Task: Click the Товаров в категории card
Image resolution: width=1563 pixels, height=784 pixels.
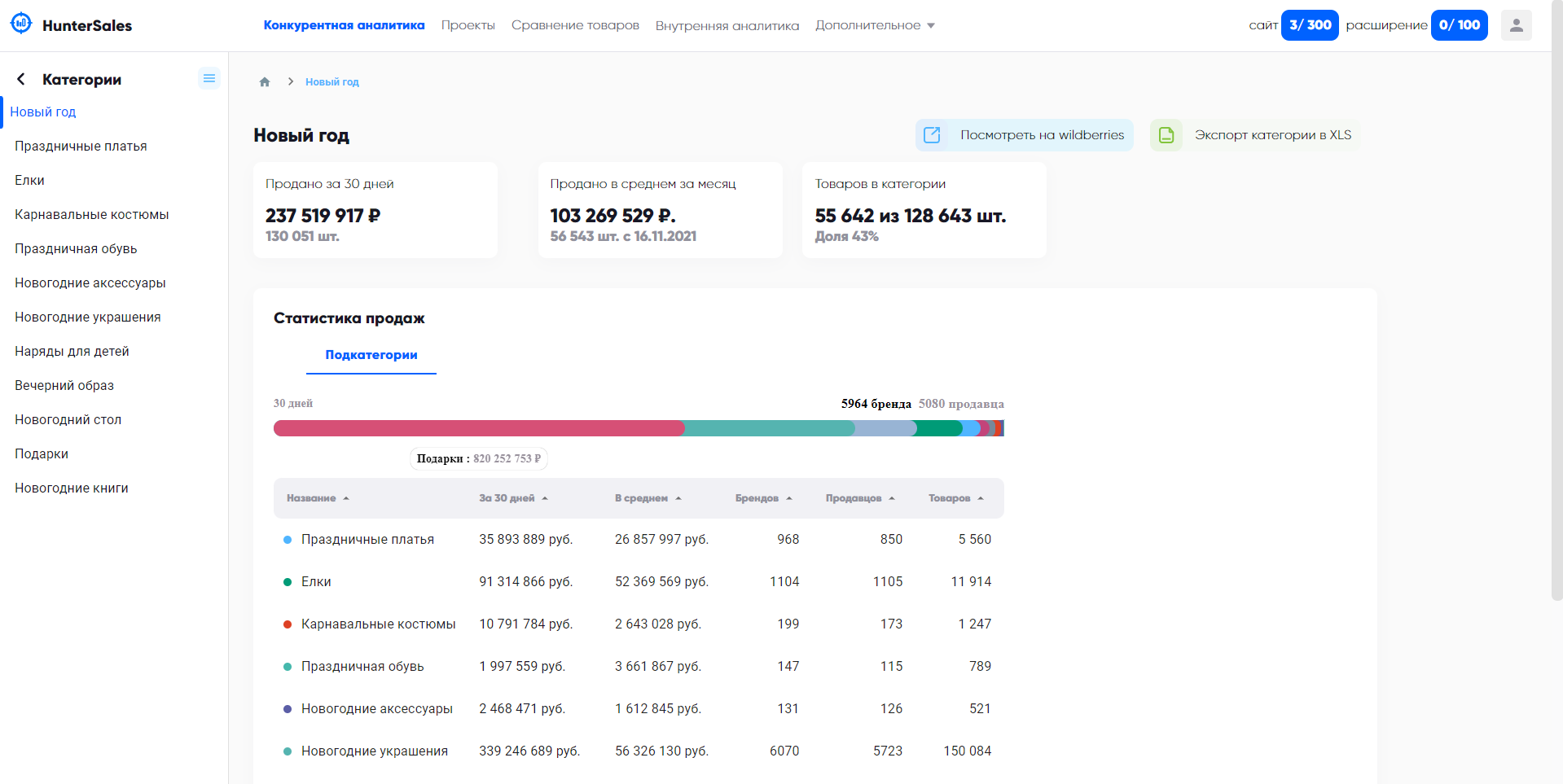Action: (924, 210)
